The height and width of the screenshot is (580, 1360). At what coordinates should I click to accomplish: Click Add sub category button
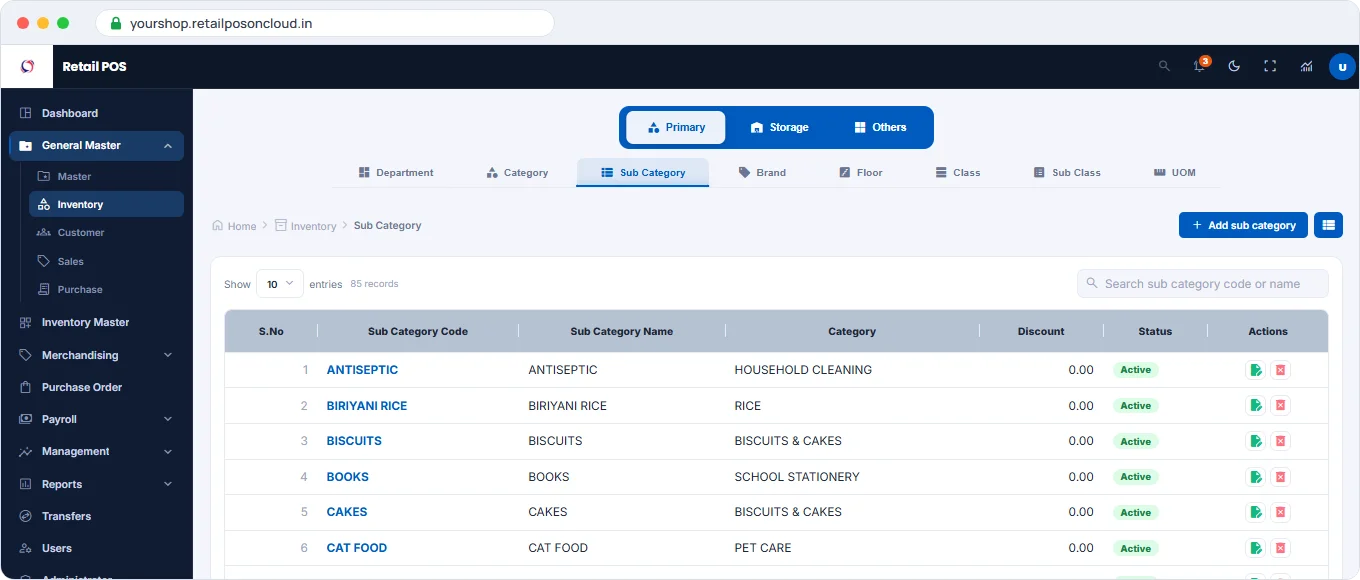pyautogui.click(x=1243, y=225)
